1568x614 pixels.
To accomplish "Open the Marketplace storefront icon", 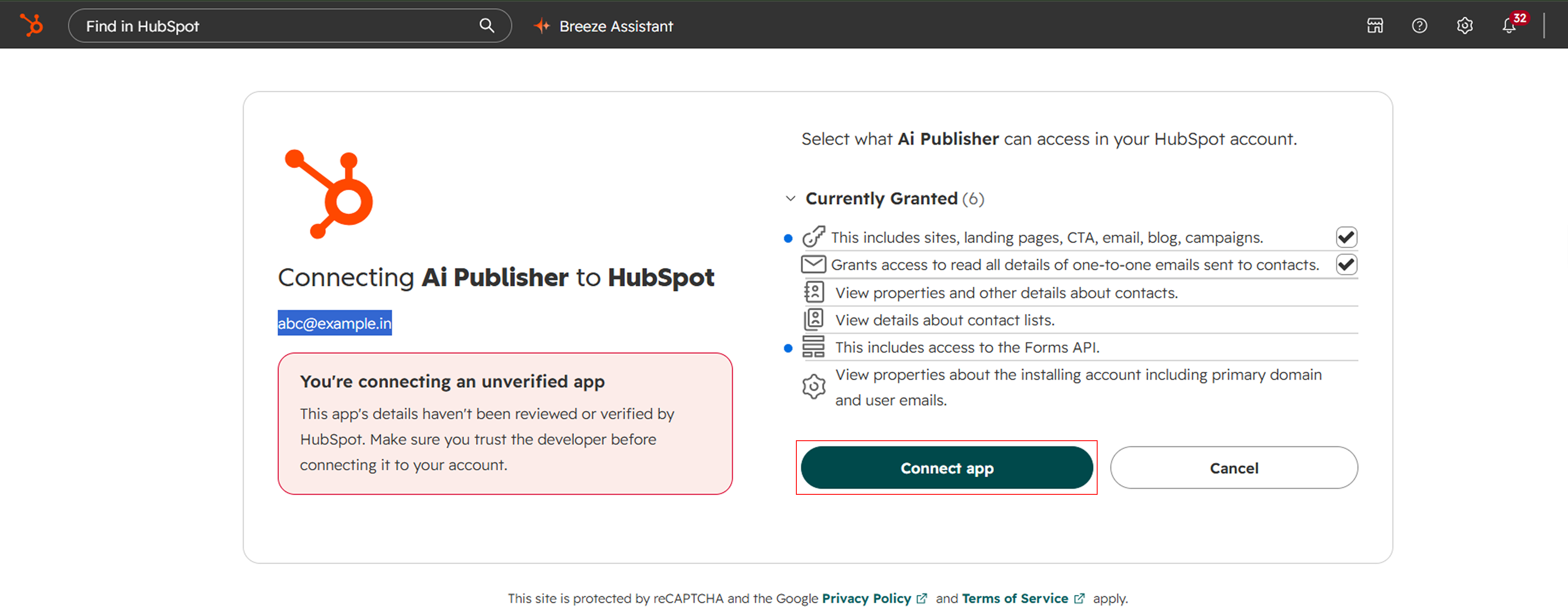I will click(x=1375, y=26).
